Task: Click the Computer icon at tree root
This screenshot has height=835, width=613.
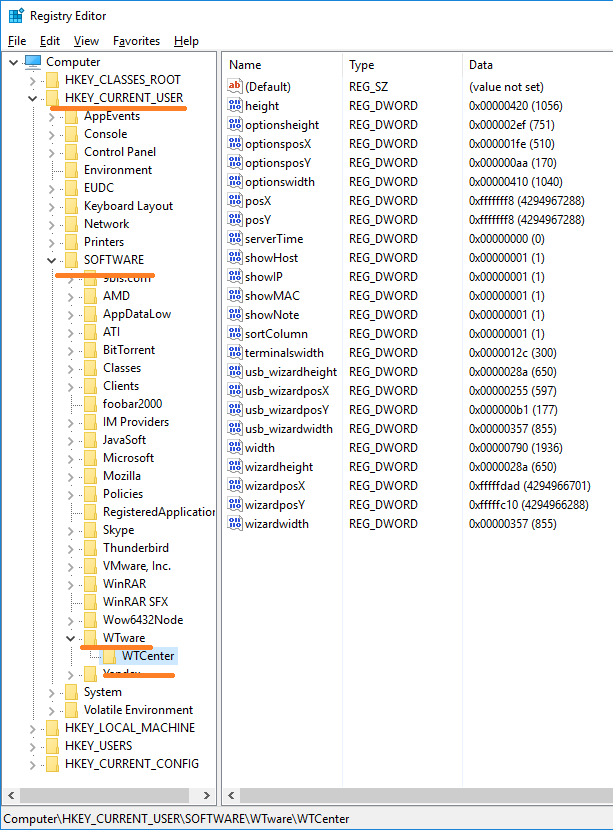Action: [33, 62]
